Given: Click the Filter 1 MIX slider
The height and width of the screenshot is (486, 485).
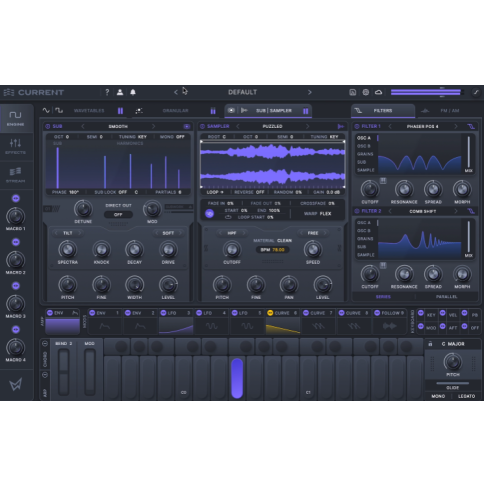Looking at the screenshot, I should coord(468,152).
